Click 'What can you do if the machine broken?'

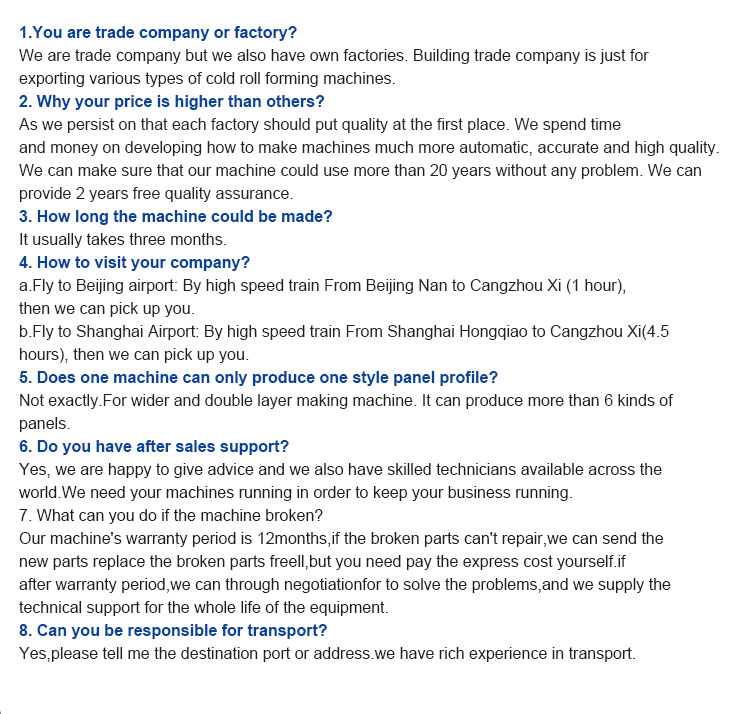171,516
